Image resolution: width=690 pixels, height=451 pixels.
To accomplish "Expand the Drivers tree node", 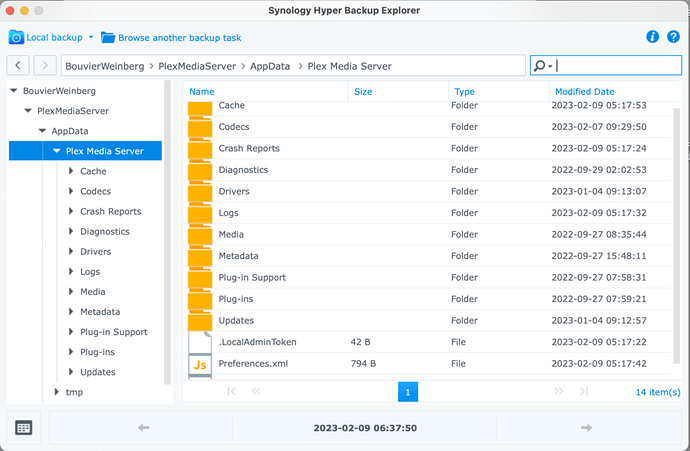I will point(71,252).
